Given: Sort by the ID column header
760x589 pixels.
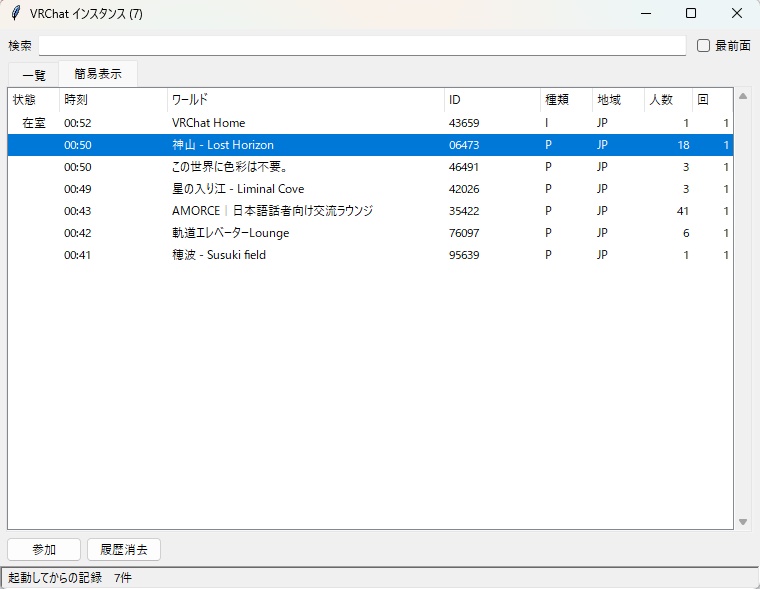Looking at the screenshot, I should point(492,100).
